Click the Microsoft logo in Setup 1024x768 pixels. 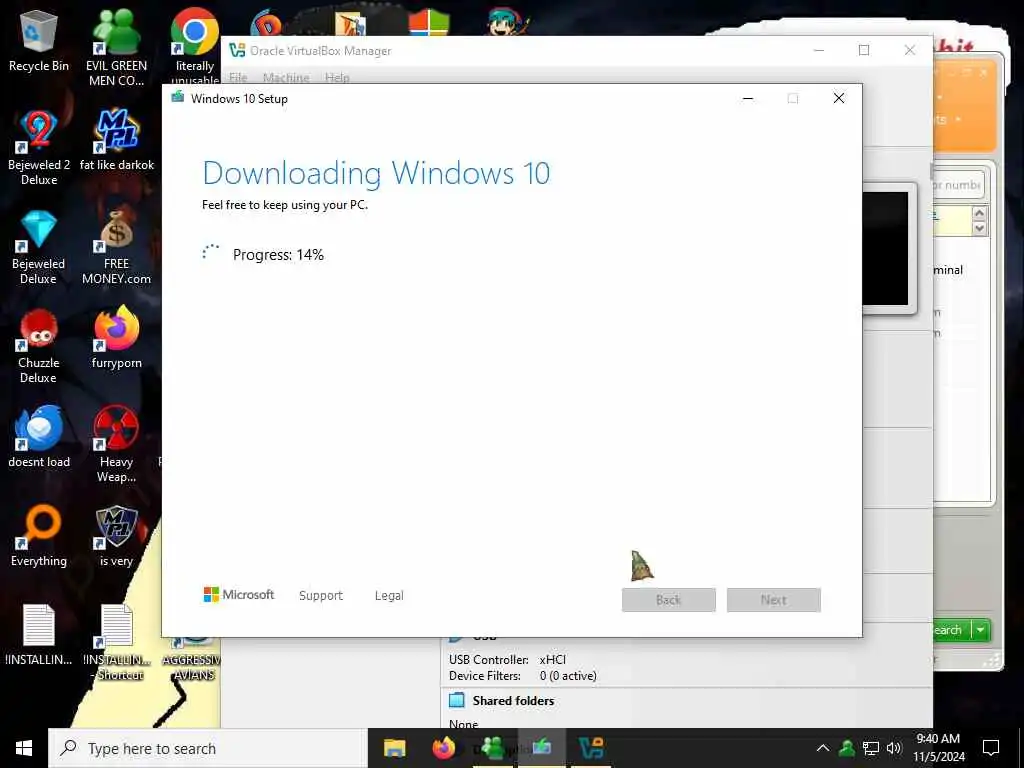pyautogui.click(x=239, y=595)
